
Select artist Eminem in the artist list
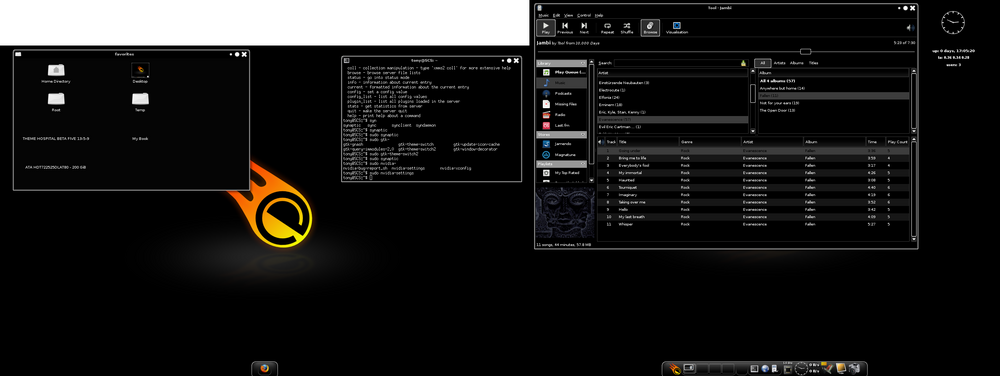click(672, 105)
